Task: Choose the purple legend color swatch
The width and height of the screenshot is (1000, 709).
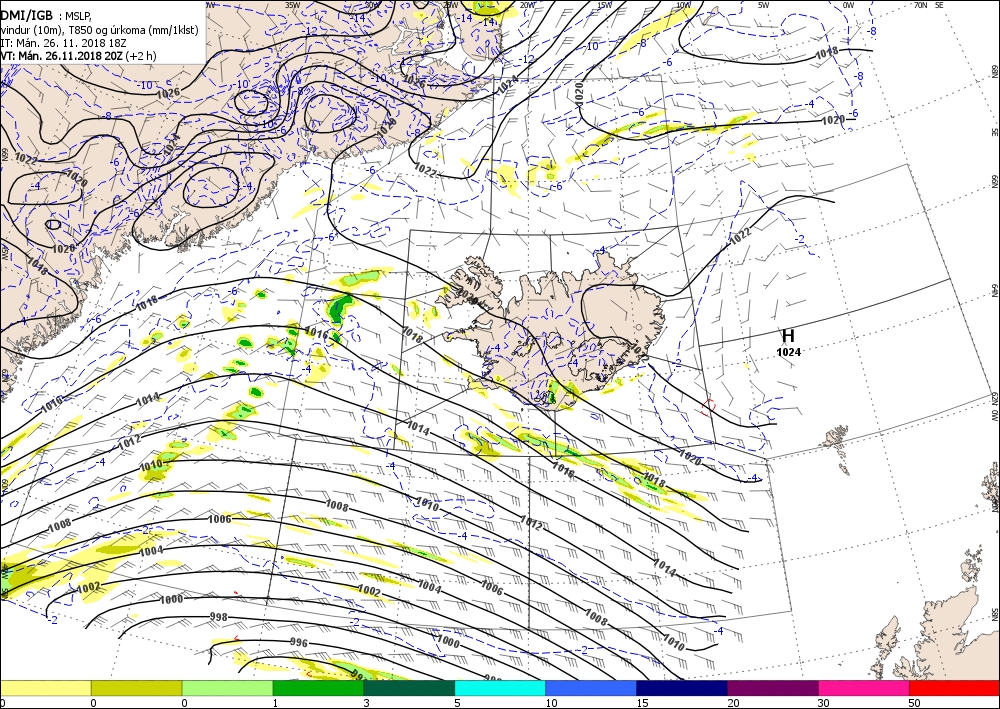Action: [x=772, y=688]
